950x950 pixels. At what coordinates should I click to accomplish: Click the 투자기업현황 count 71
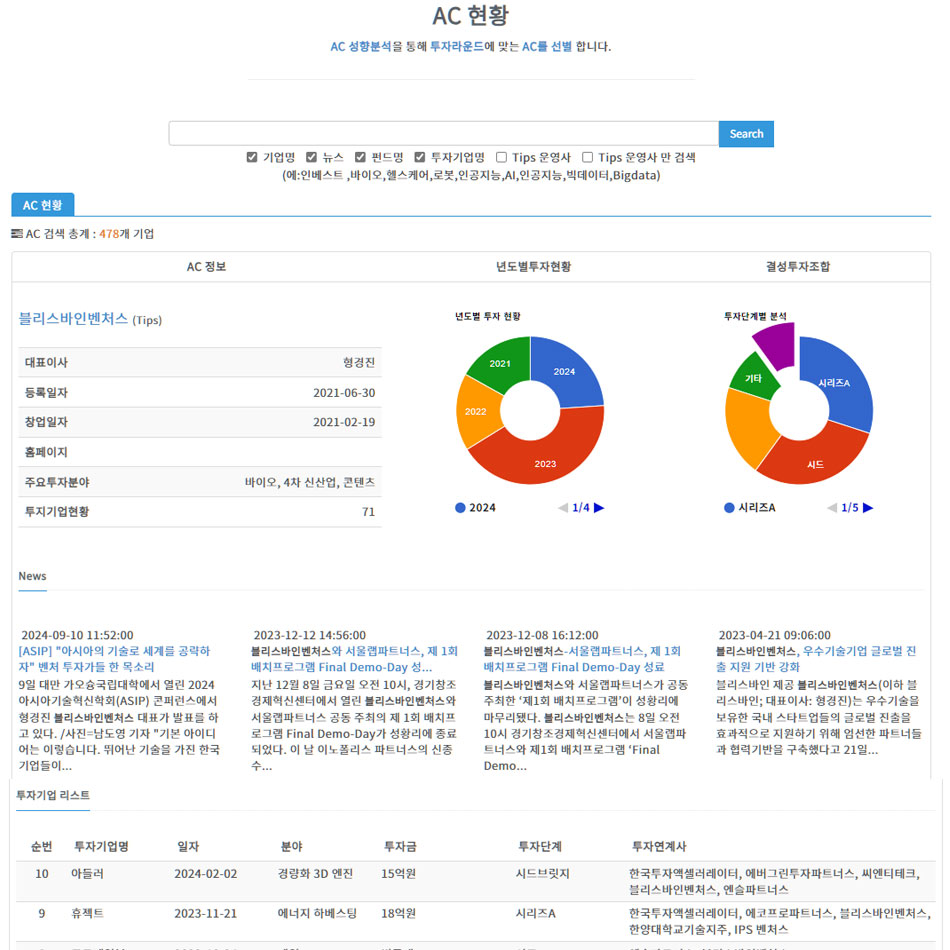368,512
